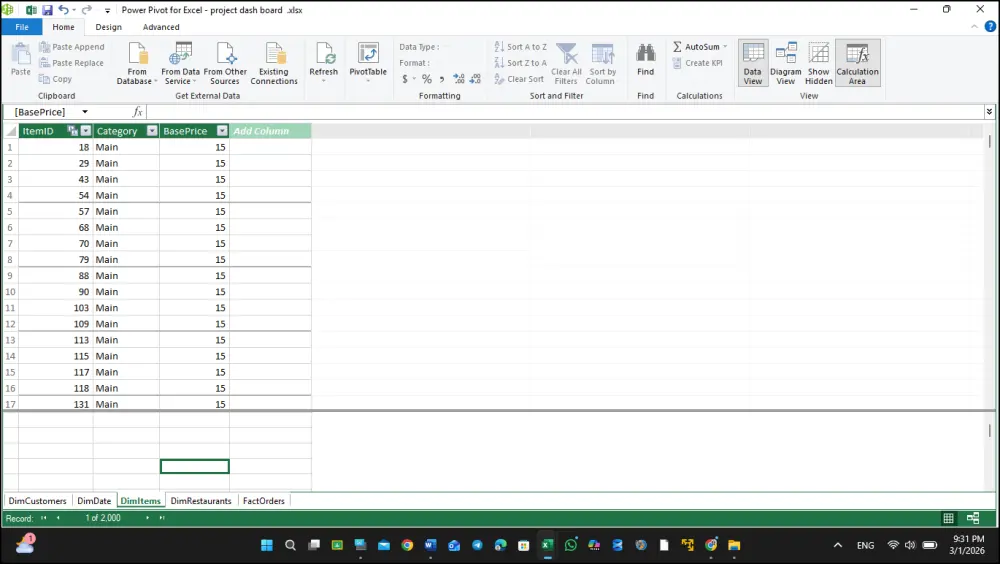Click Clear Sort
1000x564 pixels.
point(519,79)
